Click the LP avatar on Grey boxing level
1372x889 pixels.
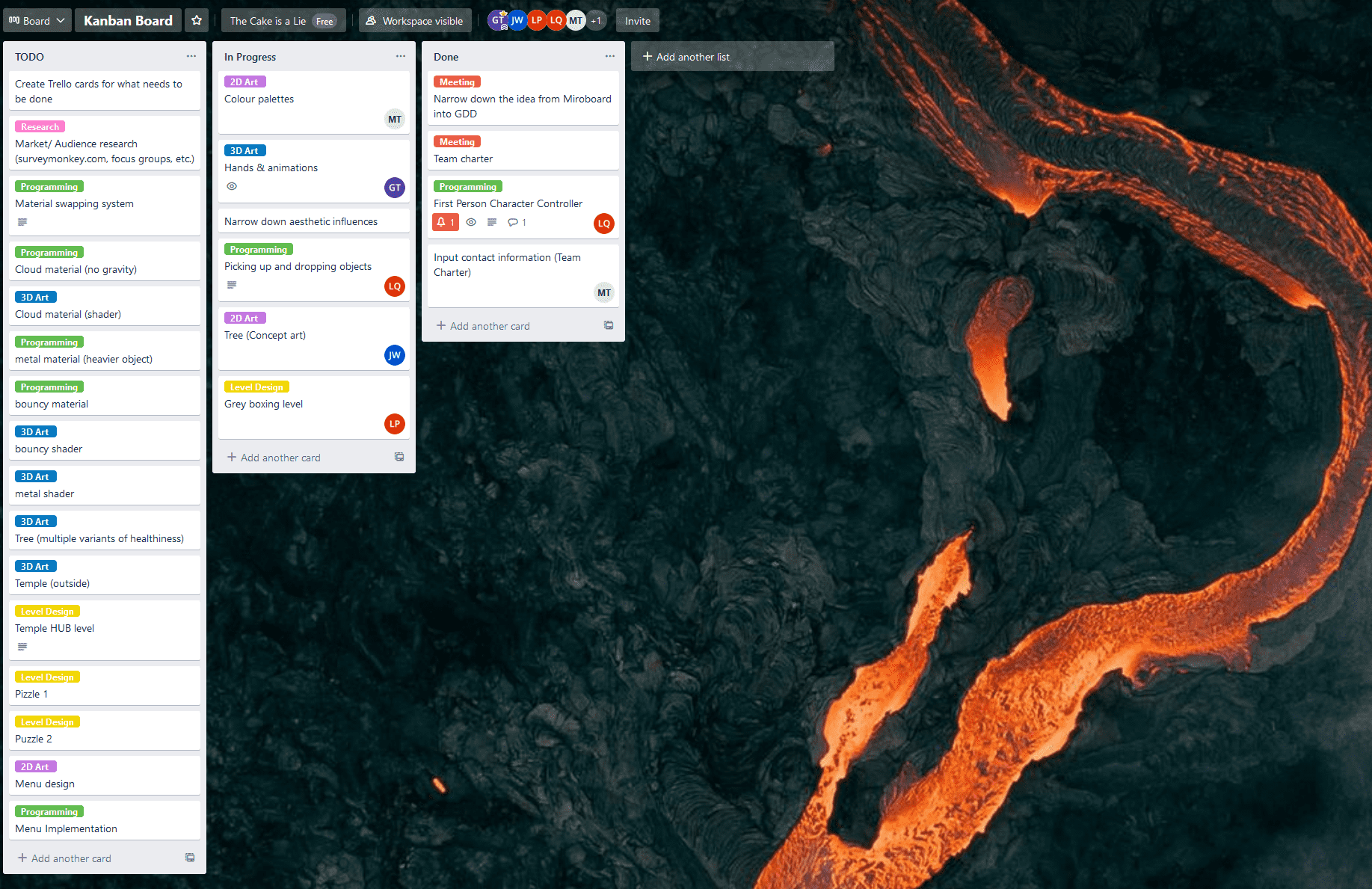coord(395,424)
